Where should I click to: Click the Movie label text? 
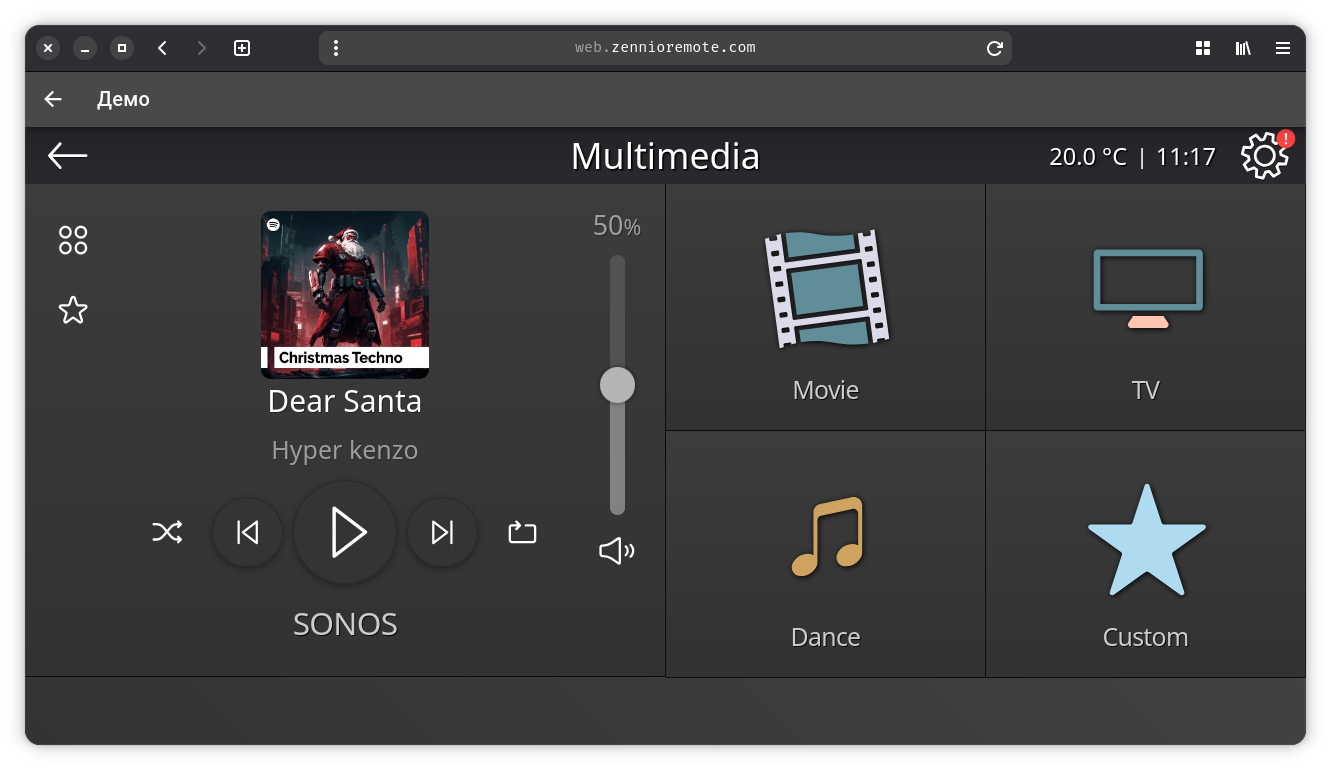pyautogui.click(x=825, y=390)
